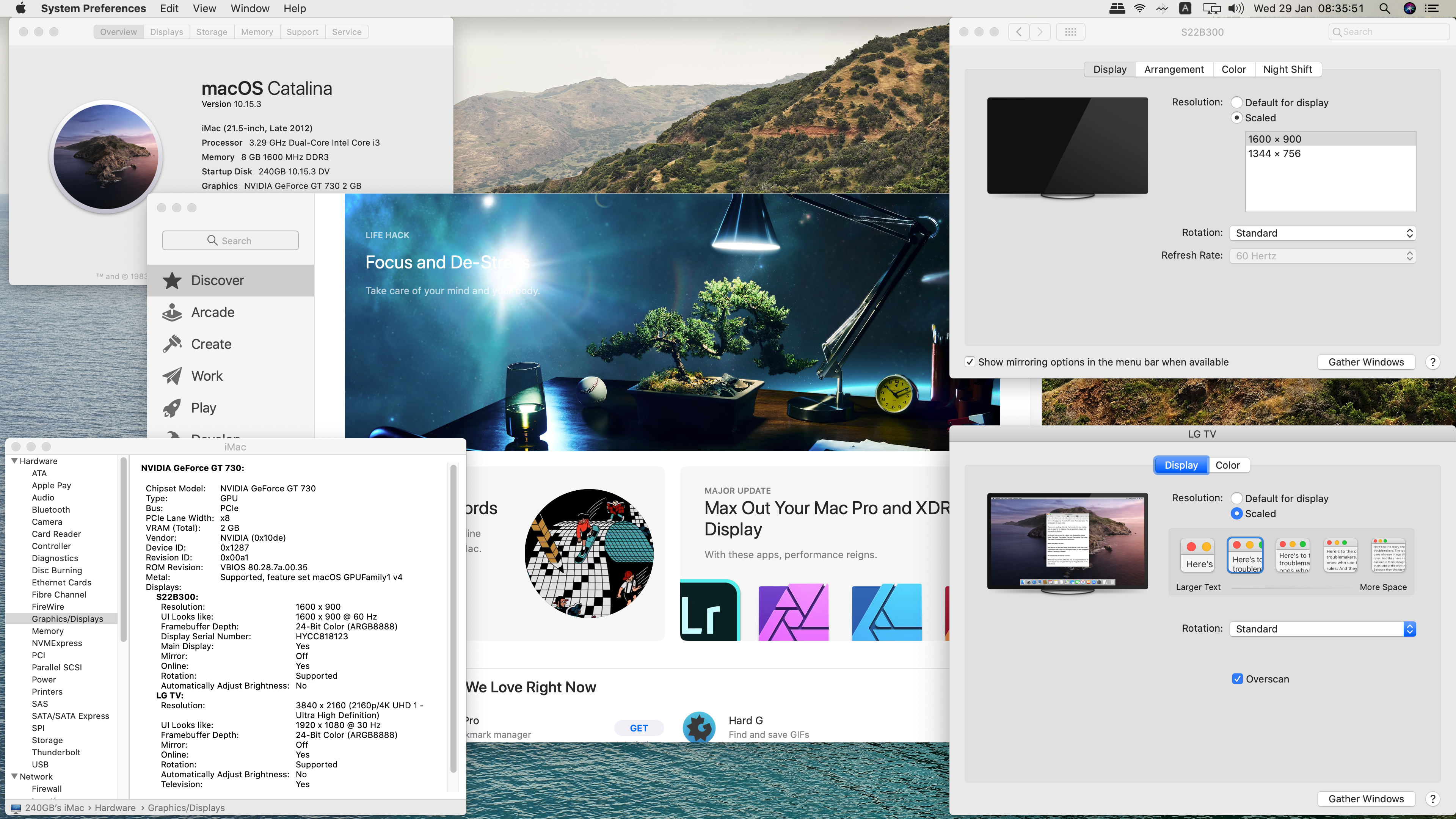Screen dimensions: 1456x819
Task: Open Refresh Rate 60 Hertz dropdown
Action: coord(1323,256)
